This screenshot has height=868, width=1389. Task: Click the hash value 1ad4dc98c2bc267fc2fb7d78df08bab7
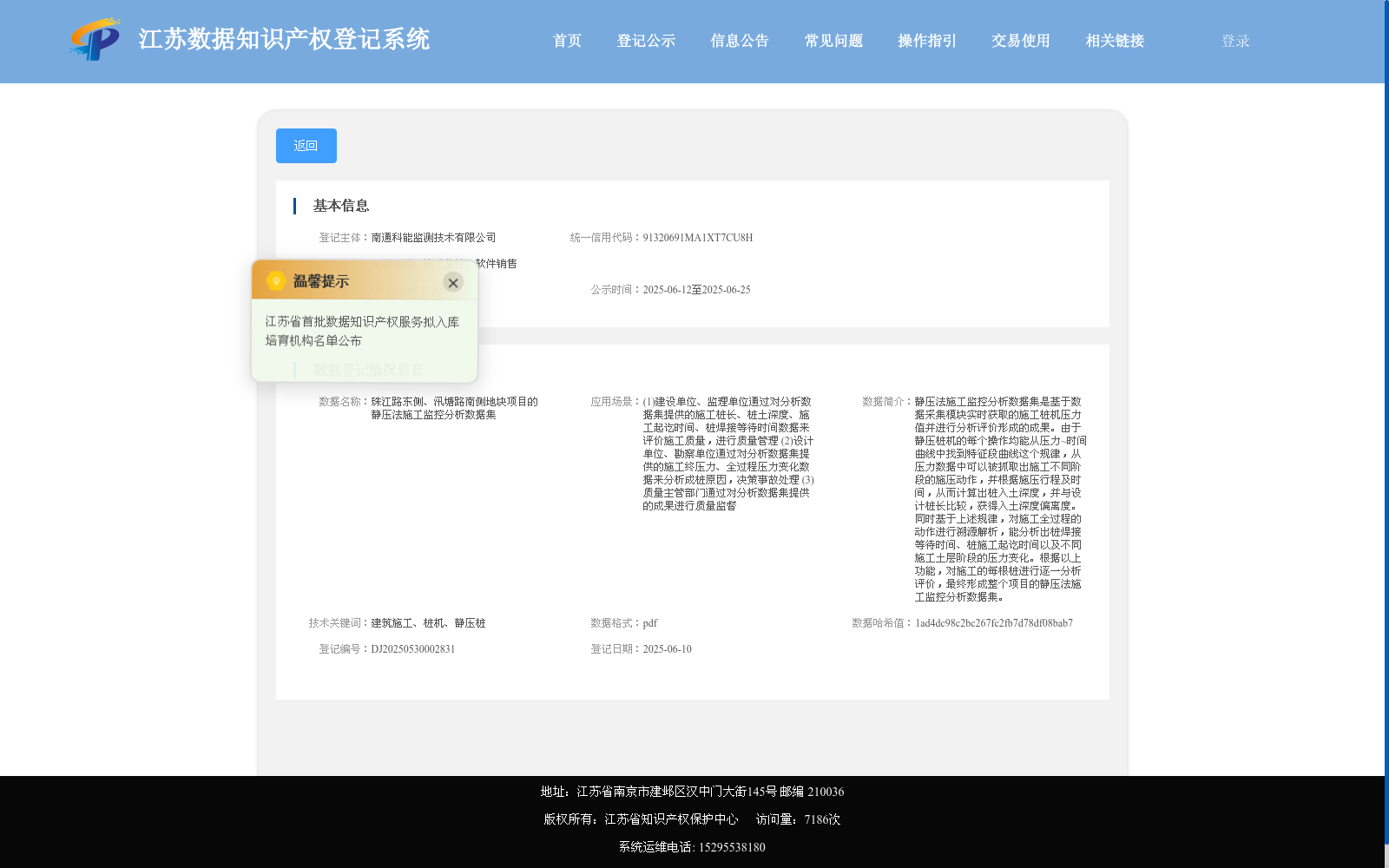pos(994,623)
